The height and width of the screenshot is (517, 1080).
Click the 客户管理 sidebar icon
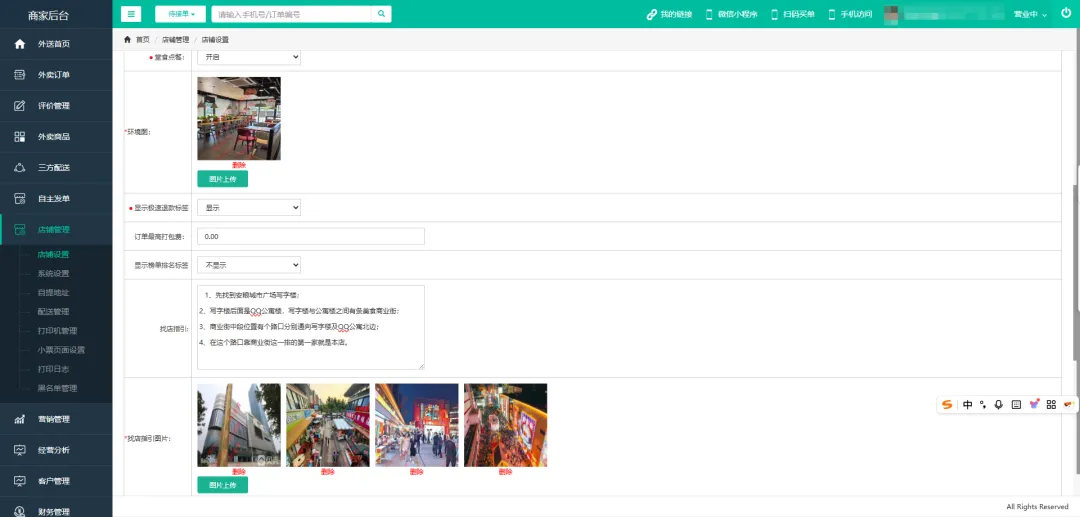(x=20, y=481)
